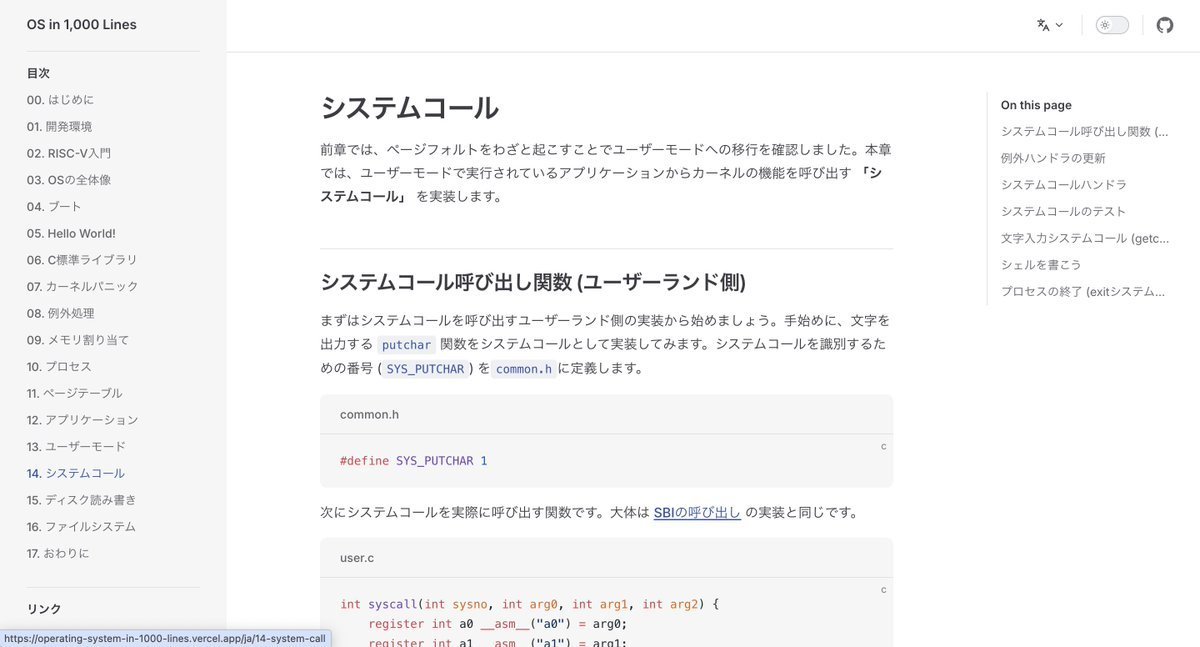Open chapter 17. おわりに
This screenshot has height=647, width=1200.
(x=58, y=553)
